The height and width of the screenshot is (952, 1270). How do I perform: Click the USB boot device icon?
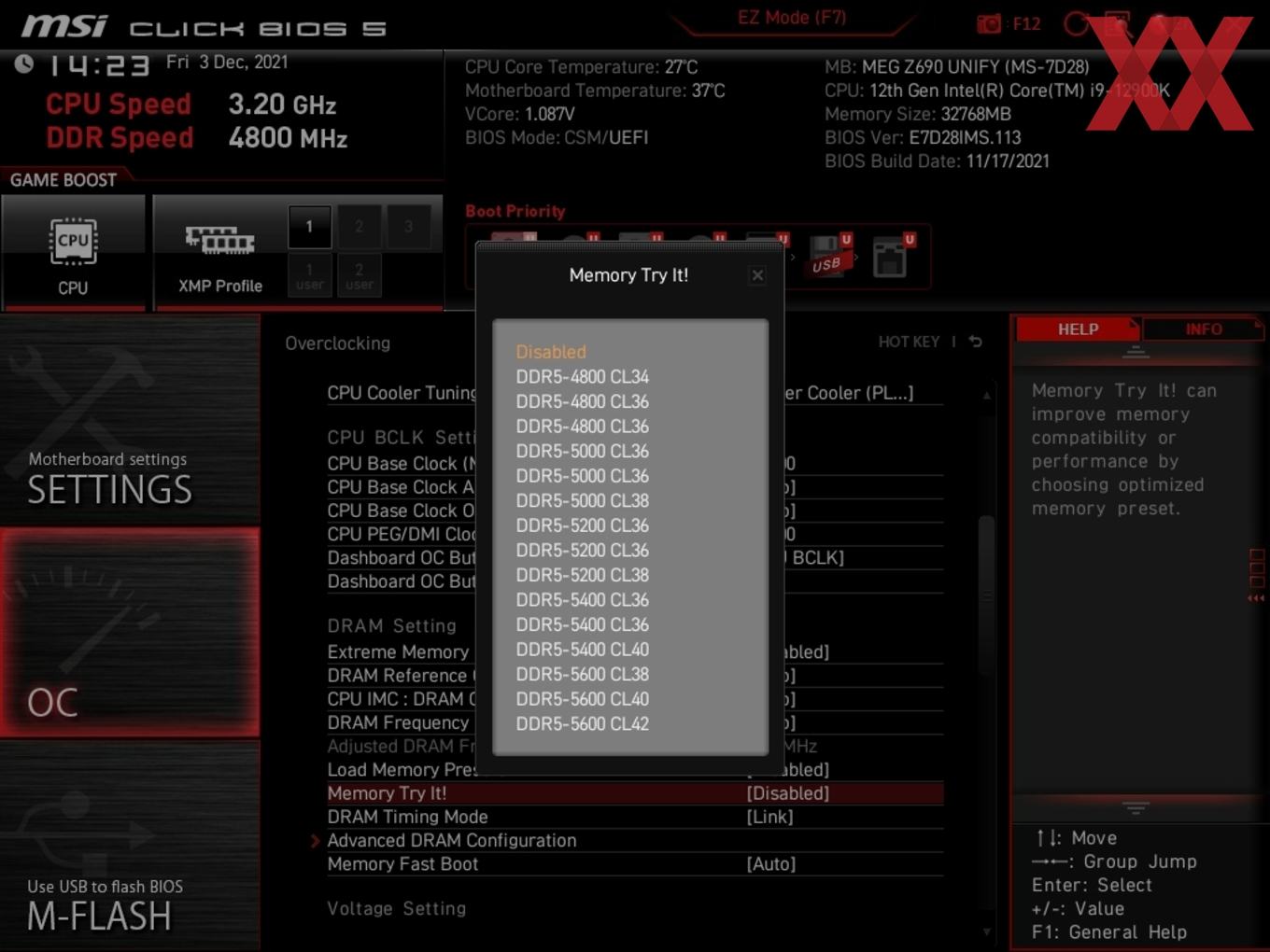pyautogui.click(x=829, y=256)
